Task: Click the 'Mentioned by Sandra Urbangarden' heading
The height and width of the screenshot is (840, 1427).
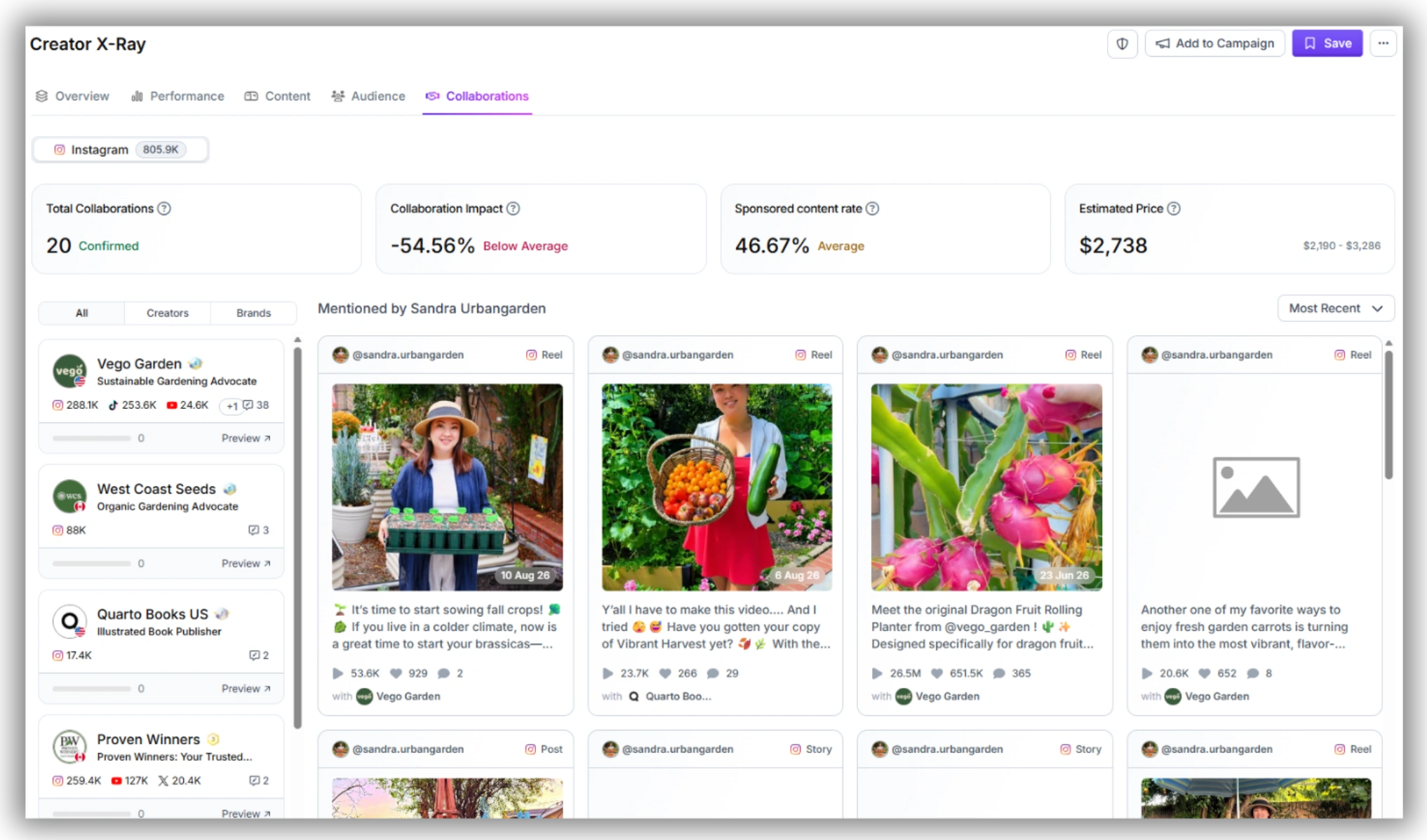Action: [431, 309]
